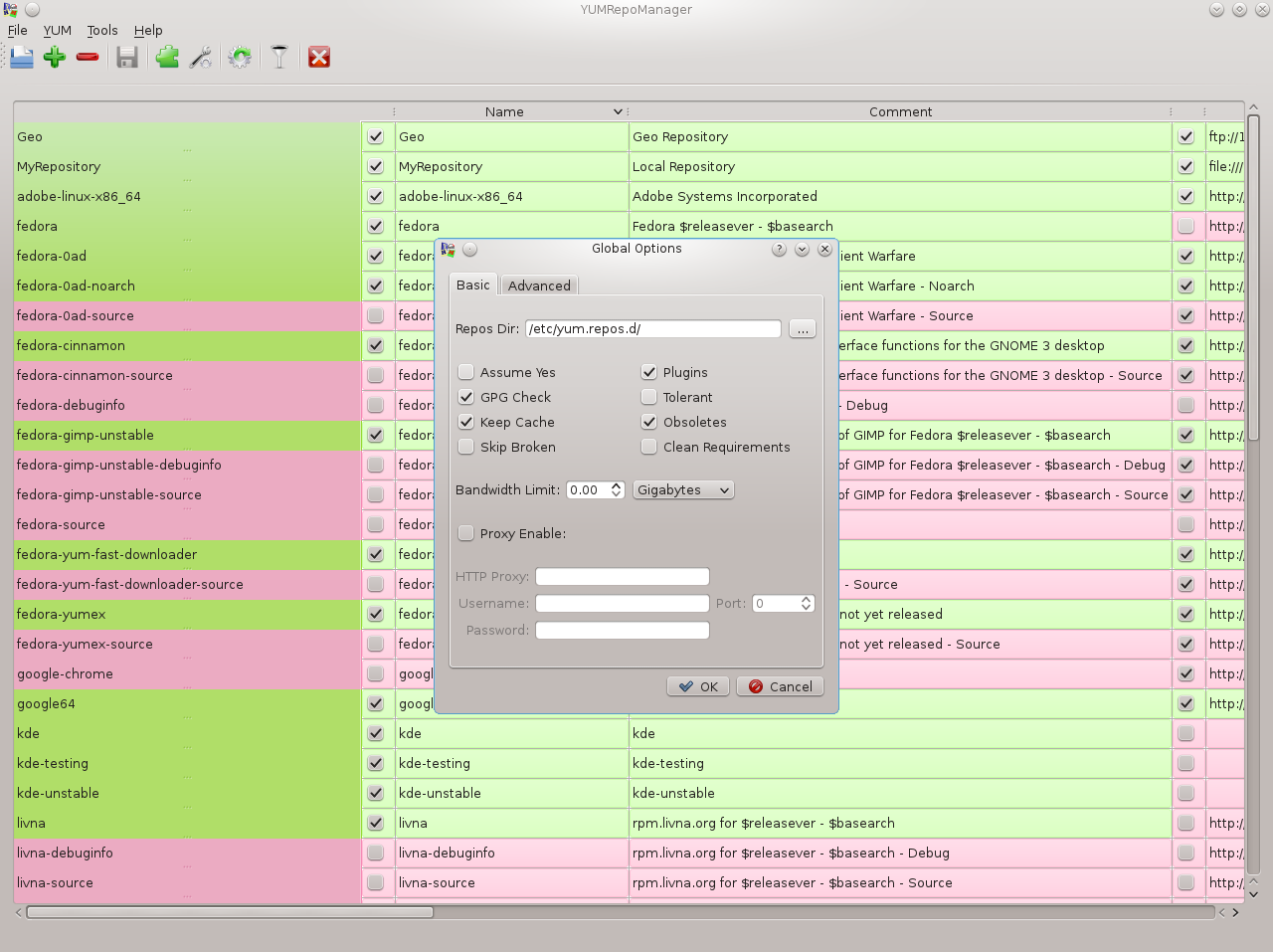Click the vertical scrollbar of repository table
Screen dimensions: 1273x952
(x=1253, y=279)
